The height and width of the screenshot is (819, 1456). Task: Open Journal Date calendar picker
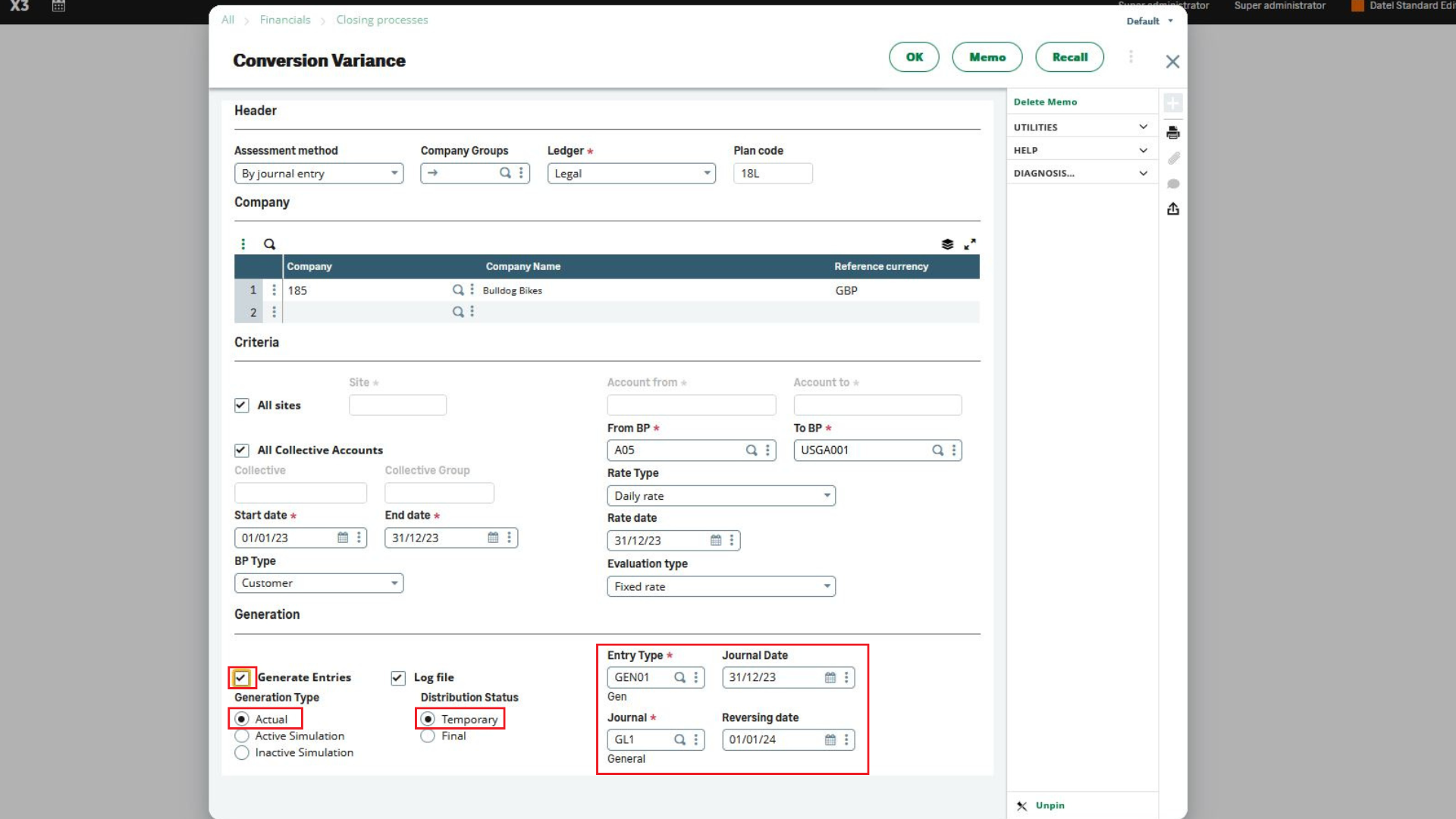[830, 677]
